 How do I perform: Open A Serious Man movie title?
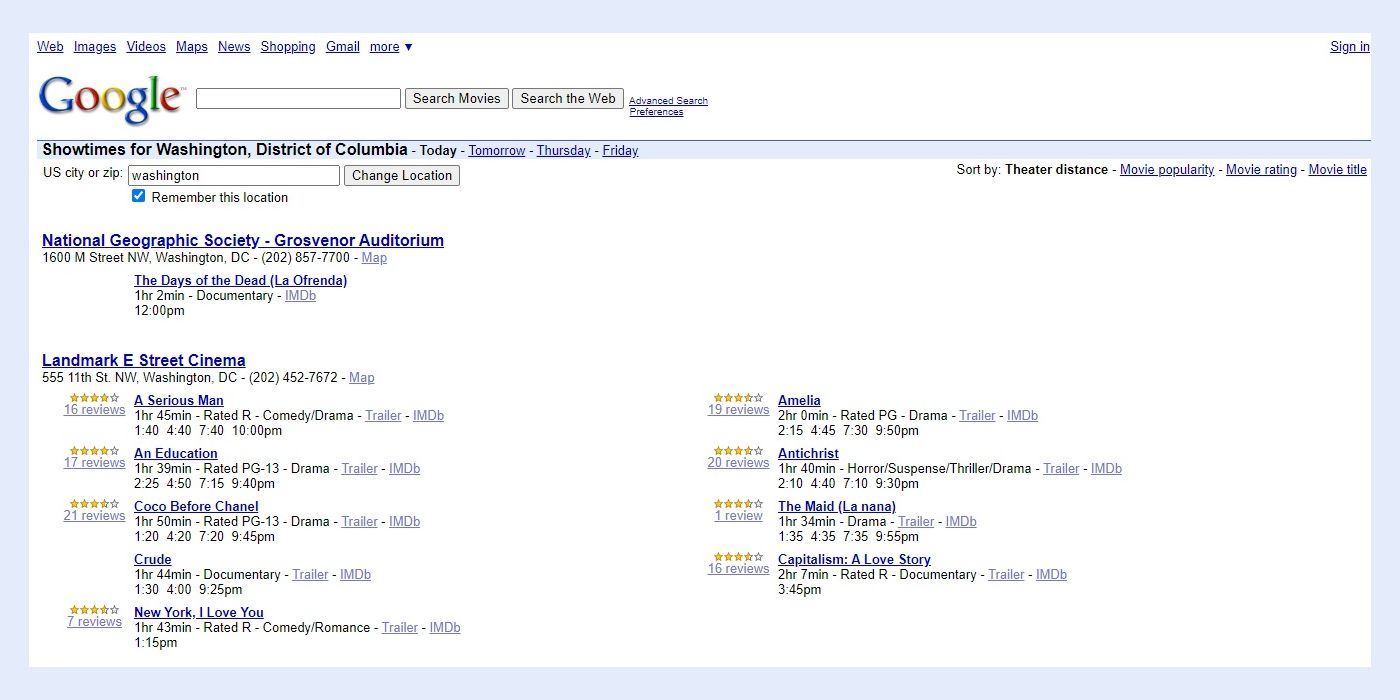coord(179,401)
